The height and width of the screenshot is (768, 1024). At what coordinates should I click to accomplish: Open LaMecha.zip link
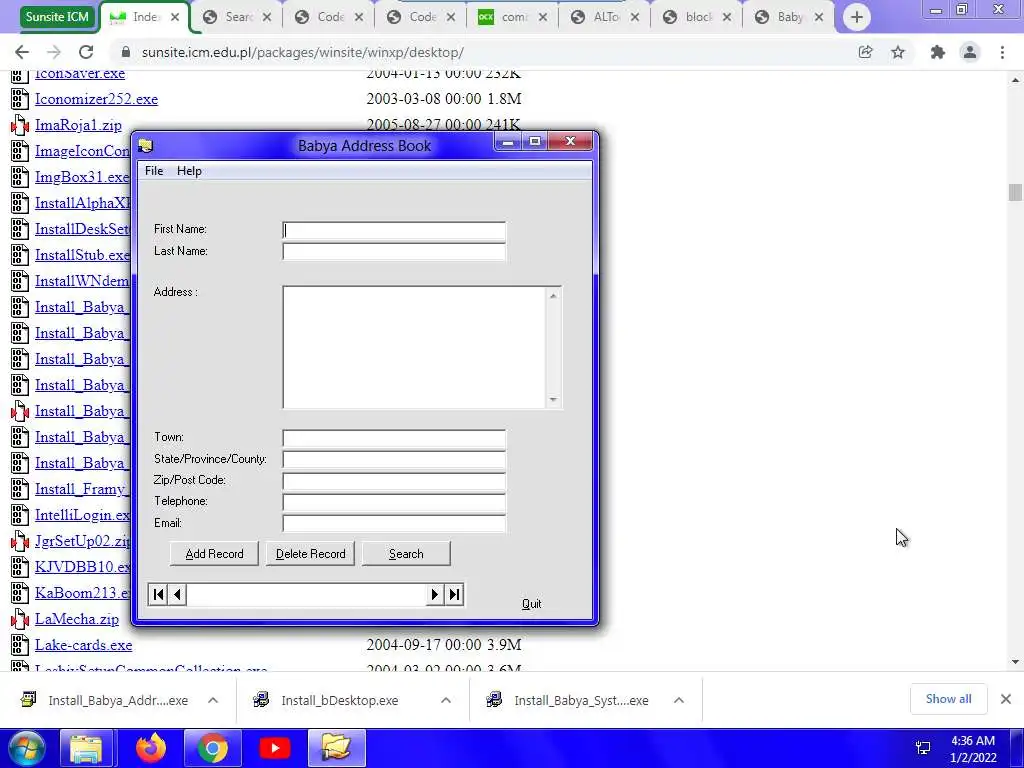point(76,619)
